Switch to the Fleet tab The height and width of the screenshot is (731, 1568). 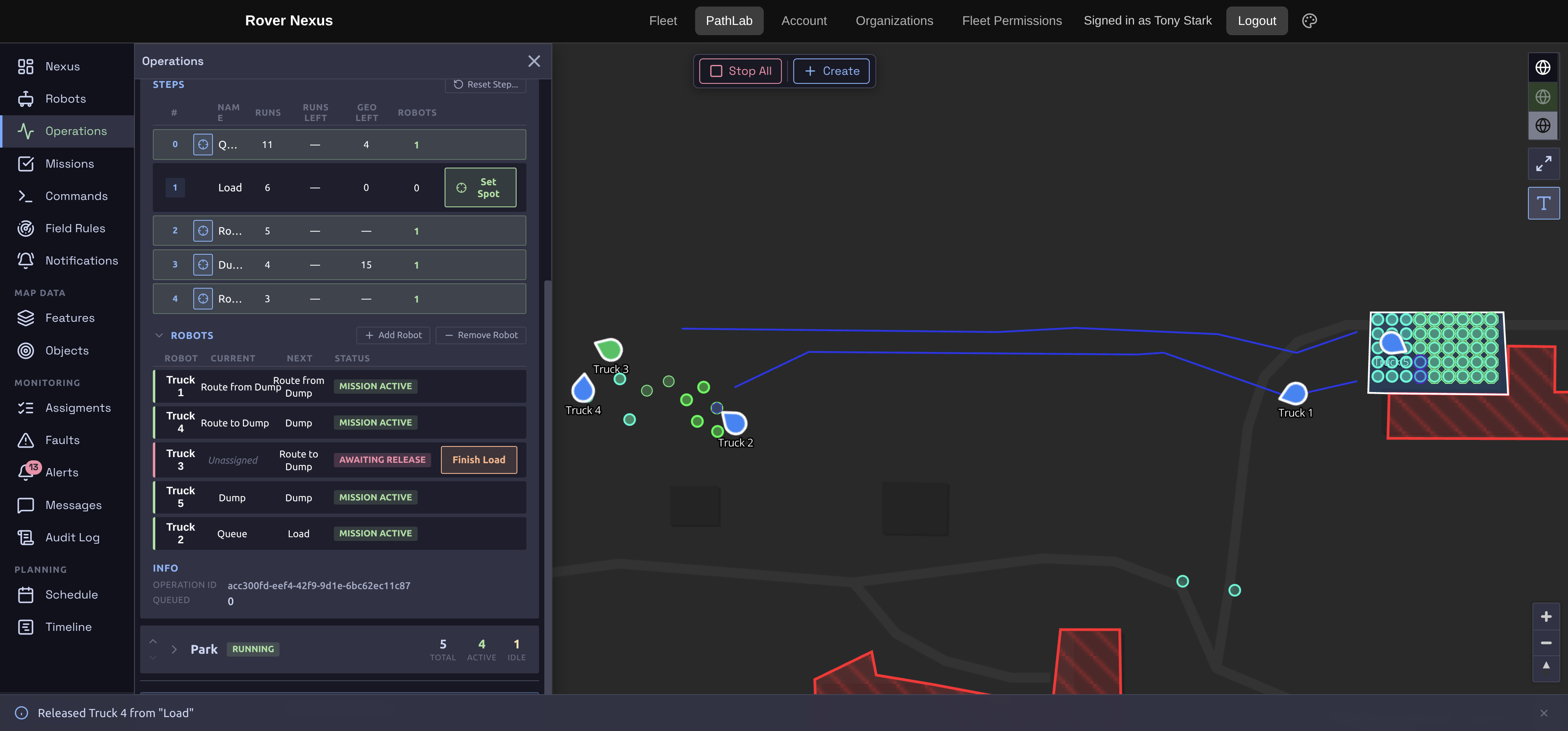click(663, 21)
